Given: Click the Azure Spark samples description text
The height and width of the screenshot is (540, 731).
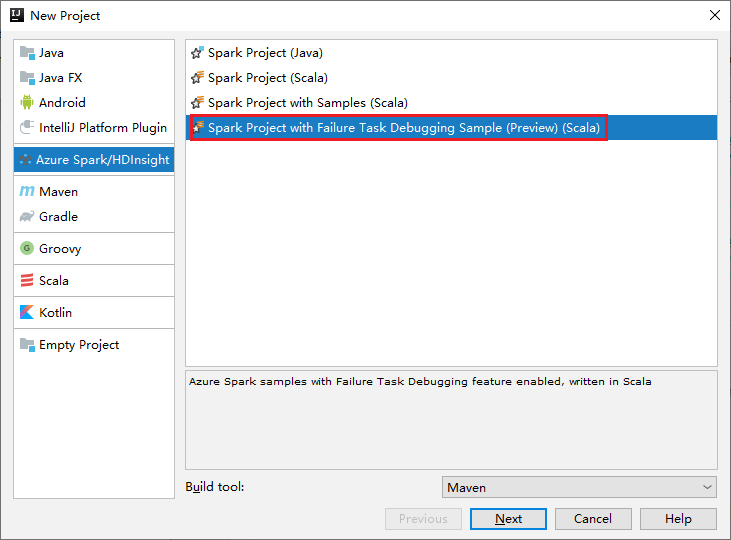Looking at the screenshot, I should point(420,381).
